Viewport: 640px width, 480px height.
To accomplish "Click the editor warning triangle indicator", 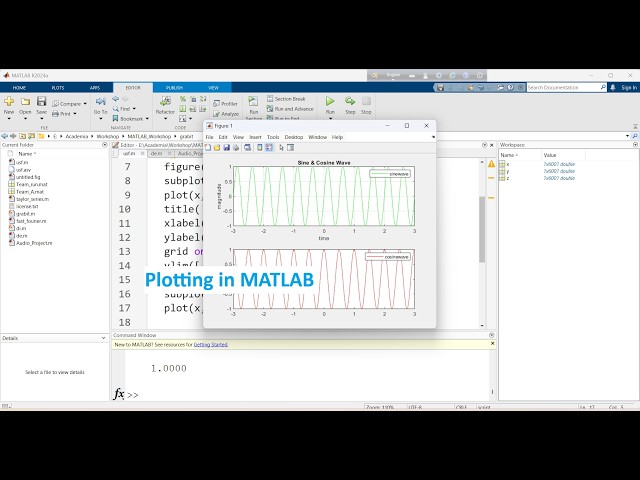I will tap(491, 164).
